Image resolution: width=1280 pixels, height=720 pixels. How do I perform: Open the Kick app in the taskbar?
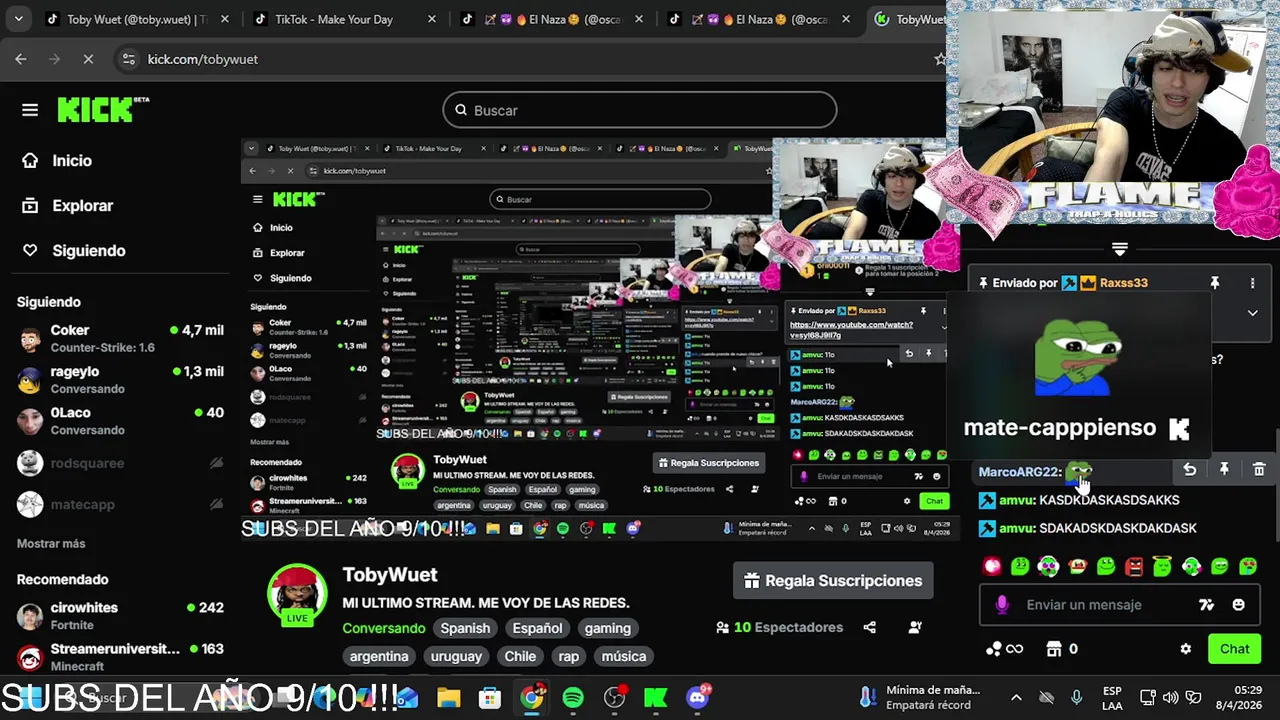[x=656, y=697]
